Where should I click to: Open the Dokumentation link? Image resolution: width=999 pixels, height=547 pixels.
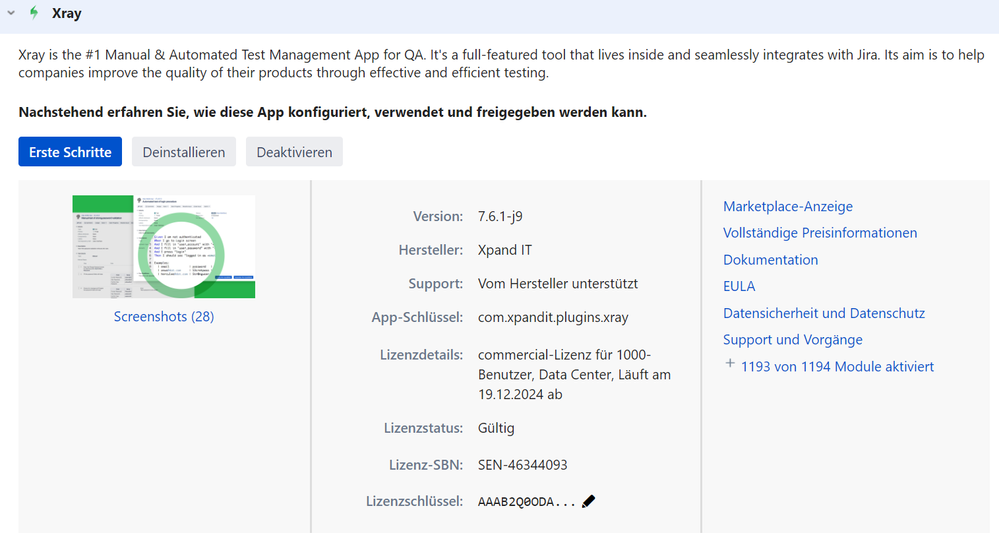click(770, 260)
